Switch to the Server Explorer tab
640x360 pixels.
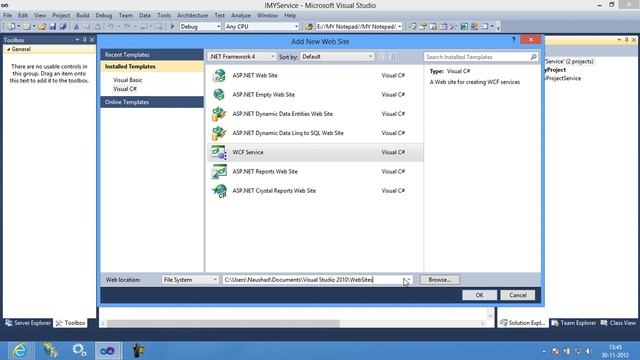[28, 323]
